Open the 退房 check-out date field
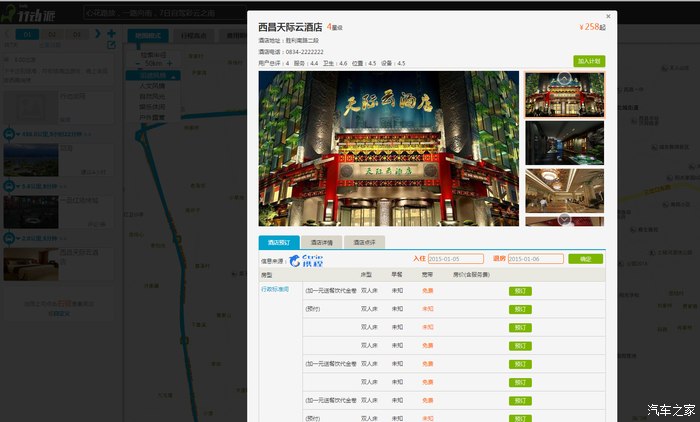The image size is (700, 422). [x=535, y=259]
